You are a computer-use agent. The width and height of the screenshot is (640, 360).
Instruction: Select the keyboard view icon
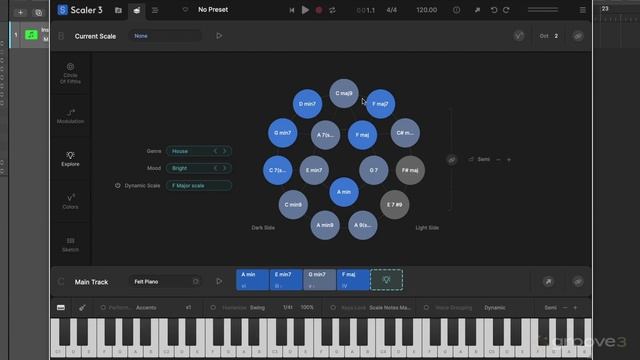coord(61,308)
